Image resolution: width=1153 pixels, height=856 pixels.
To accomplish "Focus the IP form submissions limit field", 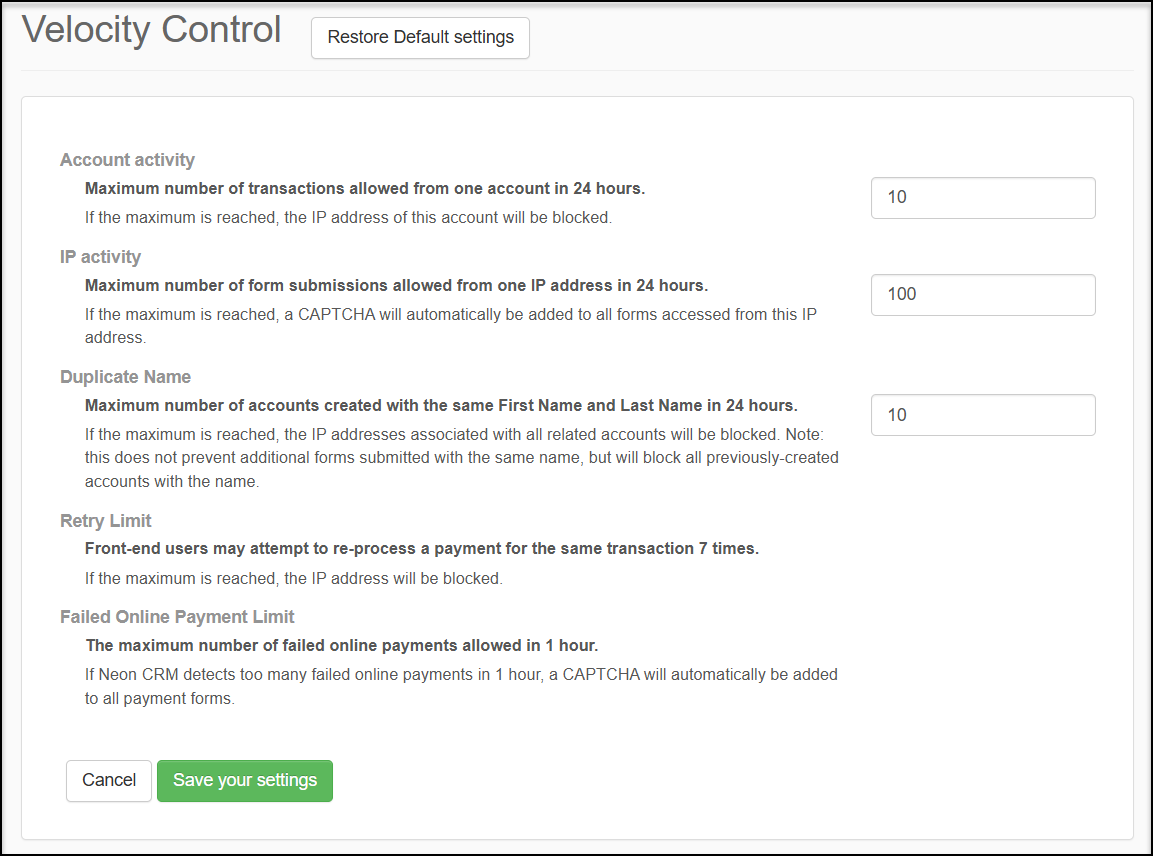I will [983, 295].
